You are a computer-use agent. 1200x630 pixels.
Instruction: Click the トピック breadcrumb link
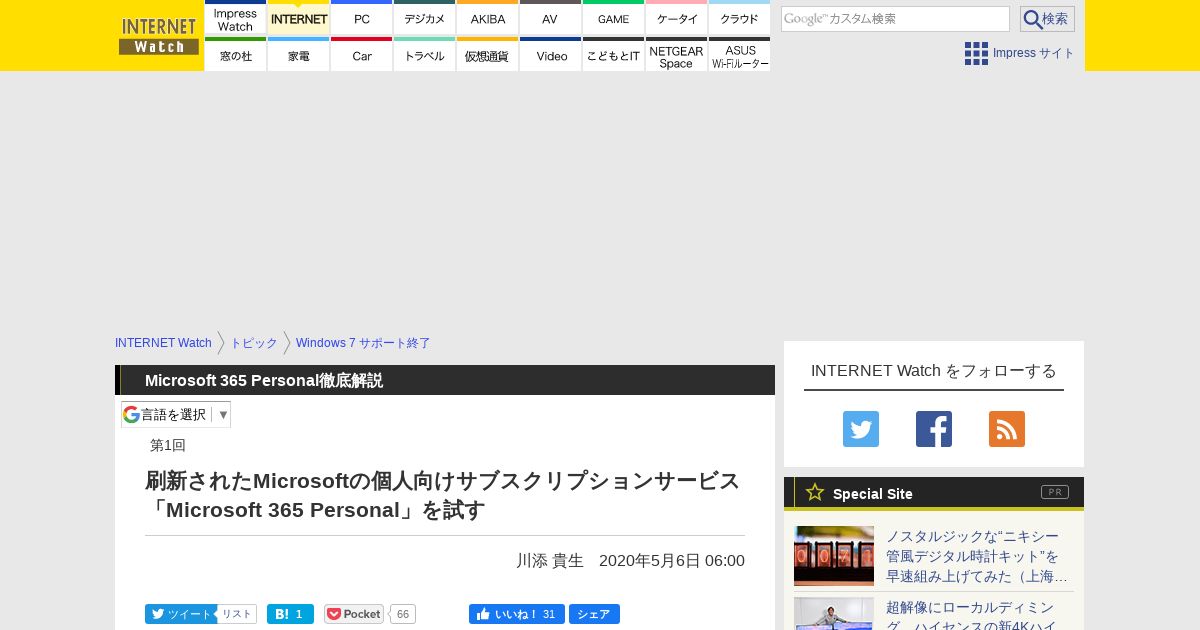tap(254, 343)
